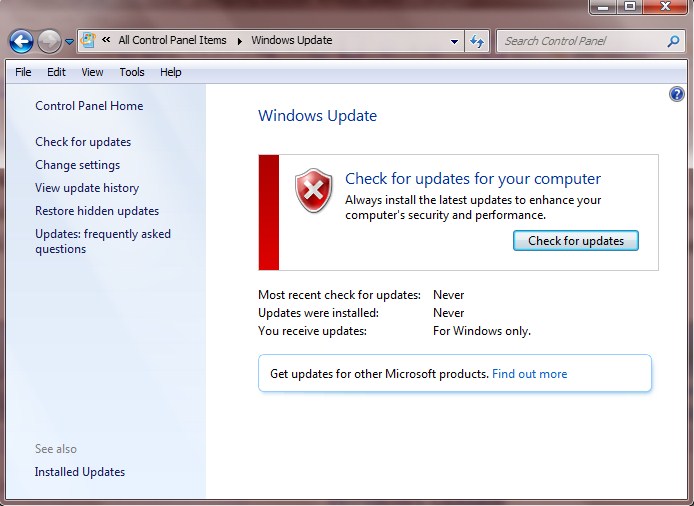694x506 pixels.
Task: Open View update history
Action: pos(87,188)
